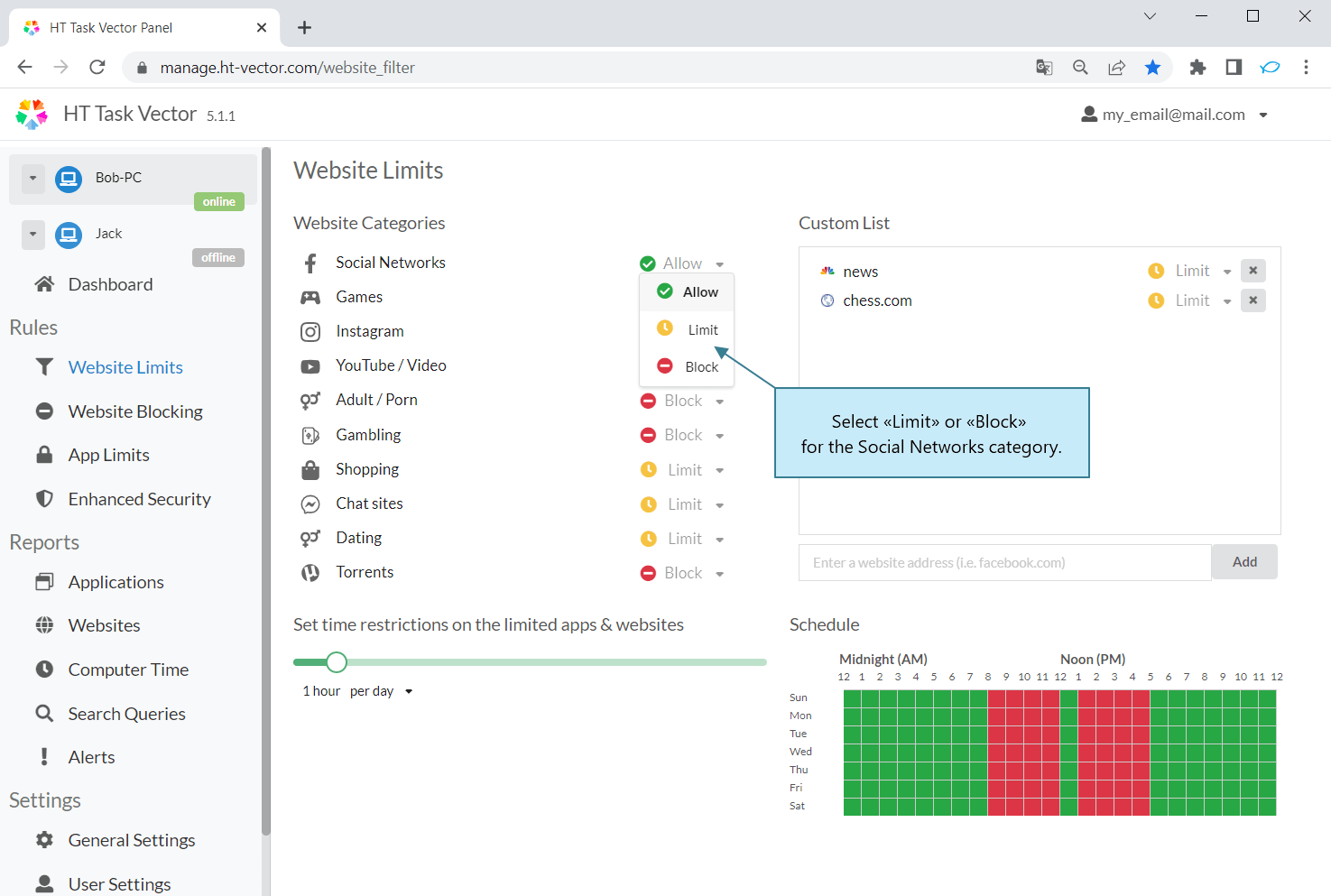The image size is (1331, 896).
Task: Open the Search Queries report
Action: point(127,714)
